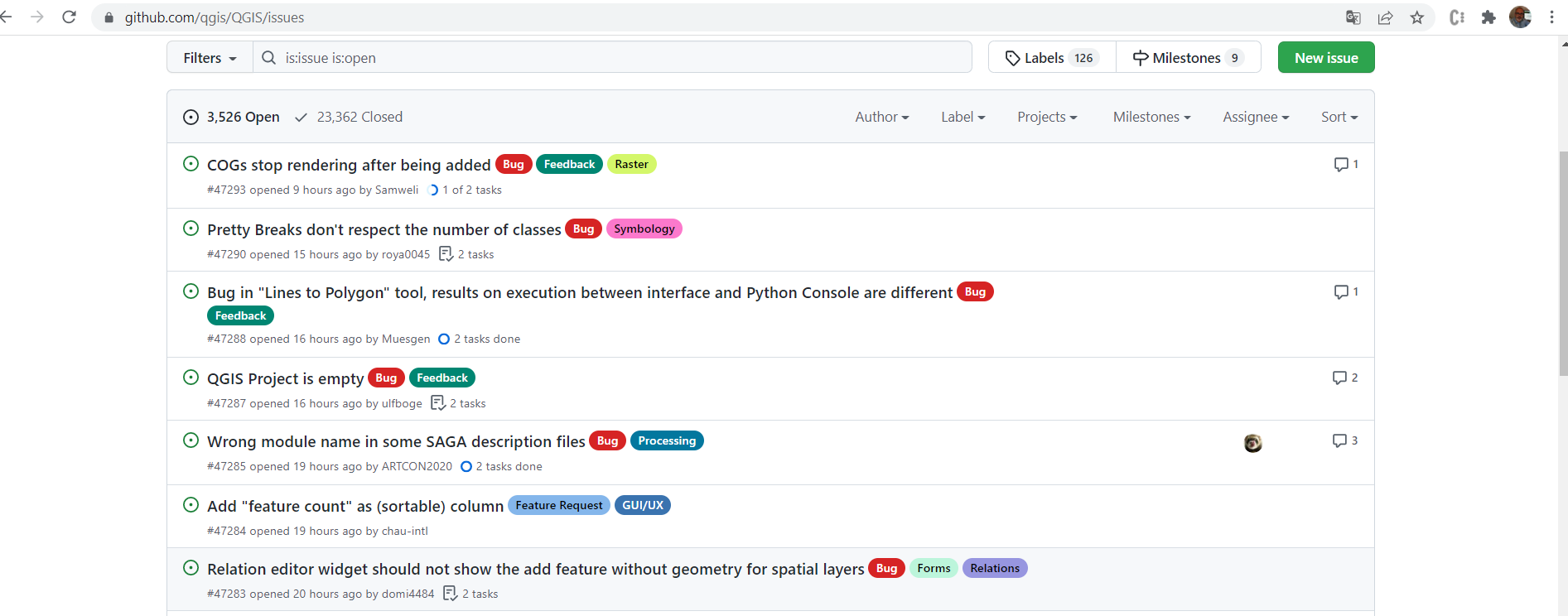Click the New issue button
Screen dimensions: 1568x616
pos(1326,57)
